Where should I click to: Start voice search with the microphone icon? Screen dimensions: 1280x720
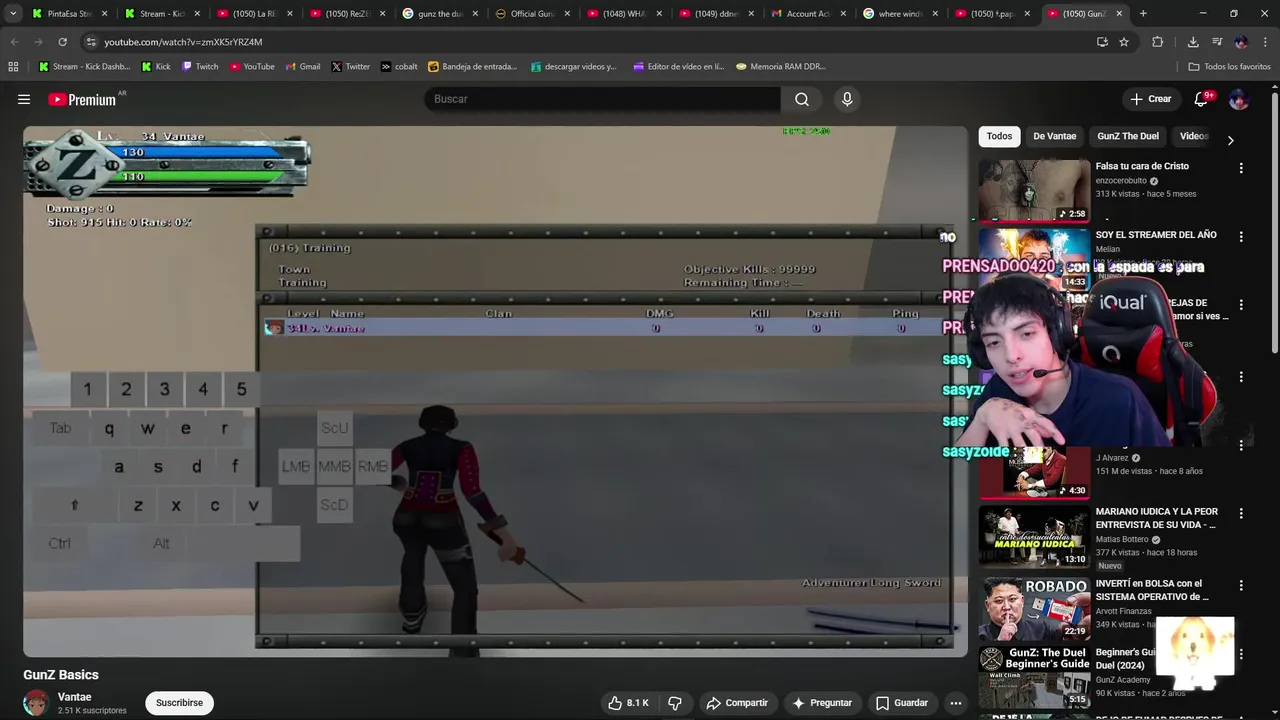tap(847, 99)
